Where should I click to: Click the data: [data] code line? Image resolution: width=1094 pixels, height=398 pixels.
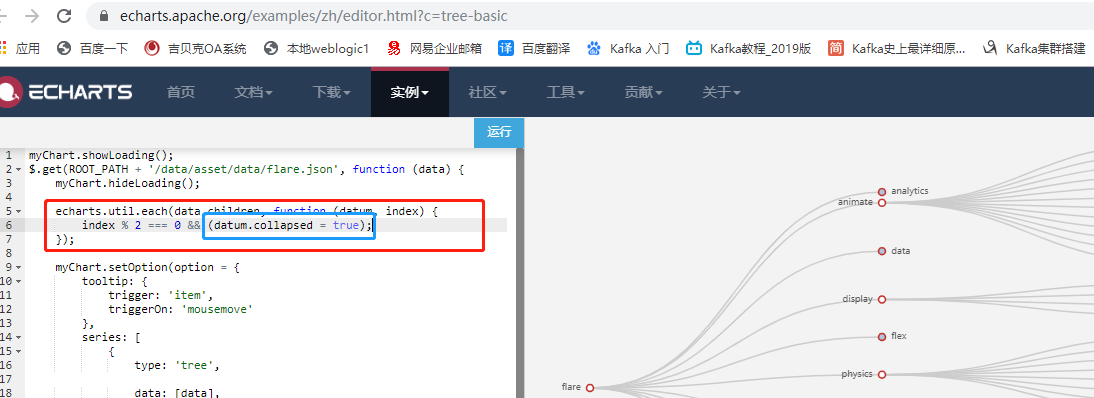pyautogui.click(x=177, y=392)
